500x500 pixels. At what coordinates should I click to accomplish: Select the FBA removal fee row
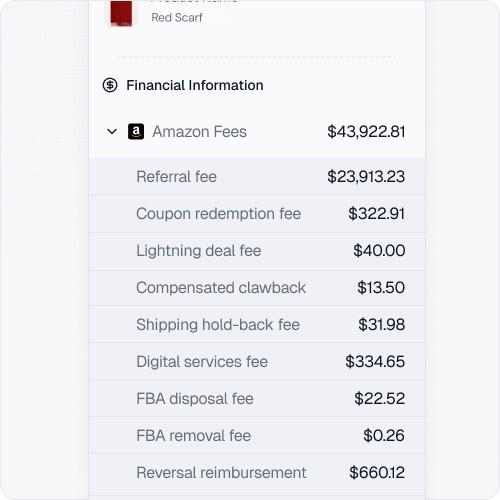coord(257,435)
